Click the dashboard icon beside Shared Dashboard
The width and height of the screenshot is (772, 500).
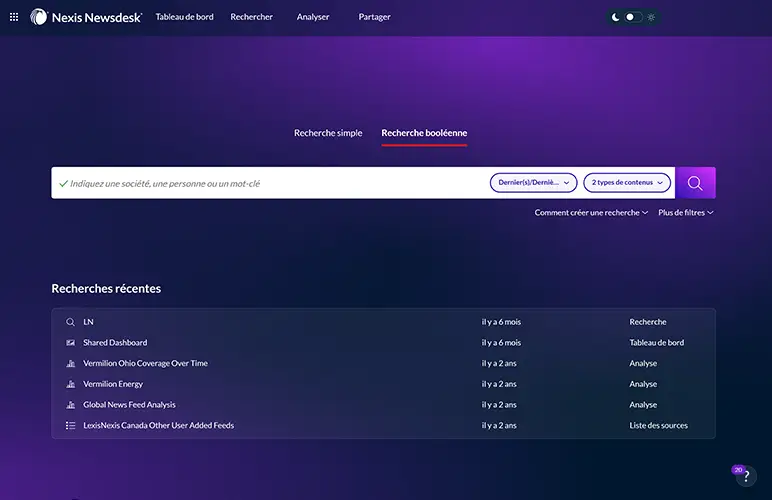[70, 343]
